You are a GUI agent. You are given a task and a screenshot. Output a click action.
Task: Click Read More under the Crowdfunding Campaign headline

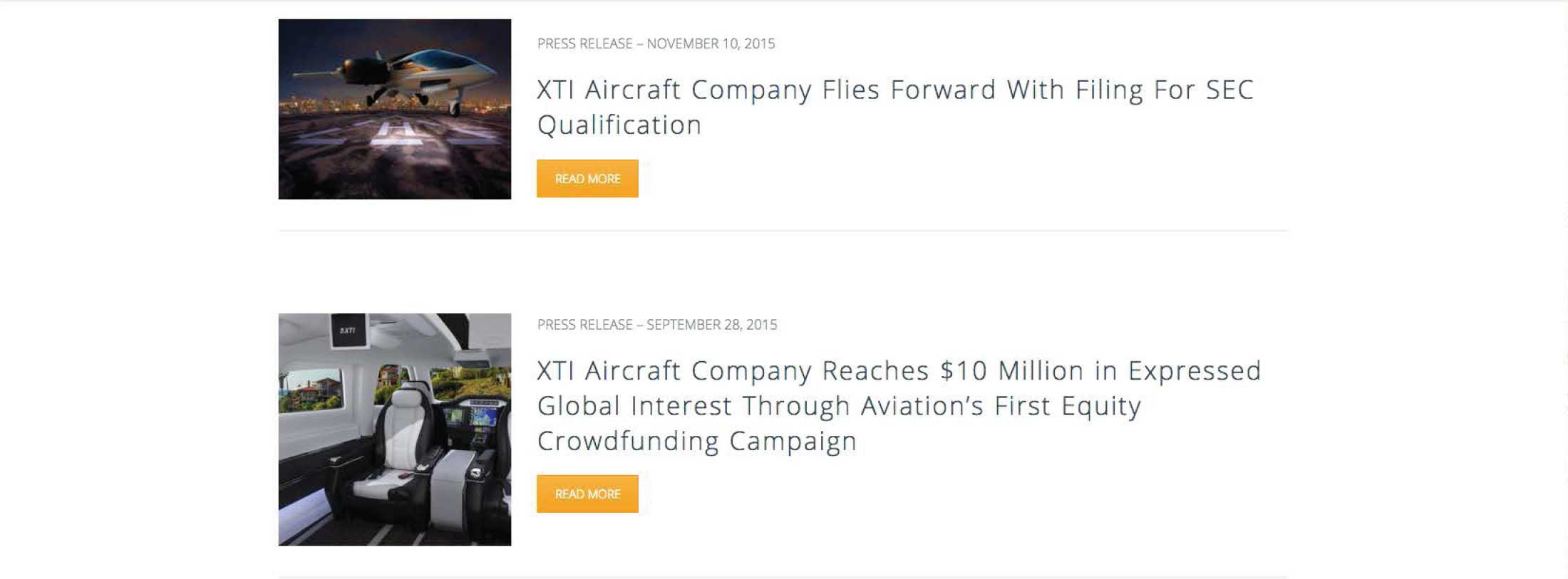[x=587, y=494]
